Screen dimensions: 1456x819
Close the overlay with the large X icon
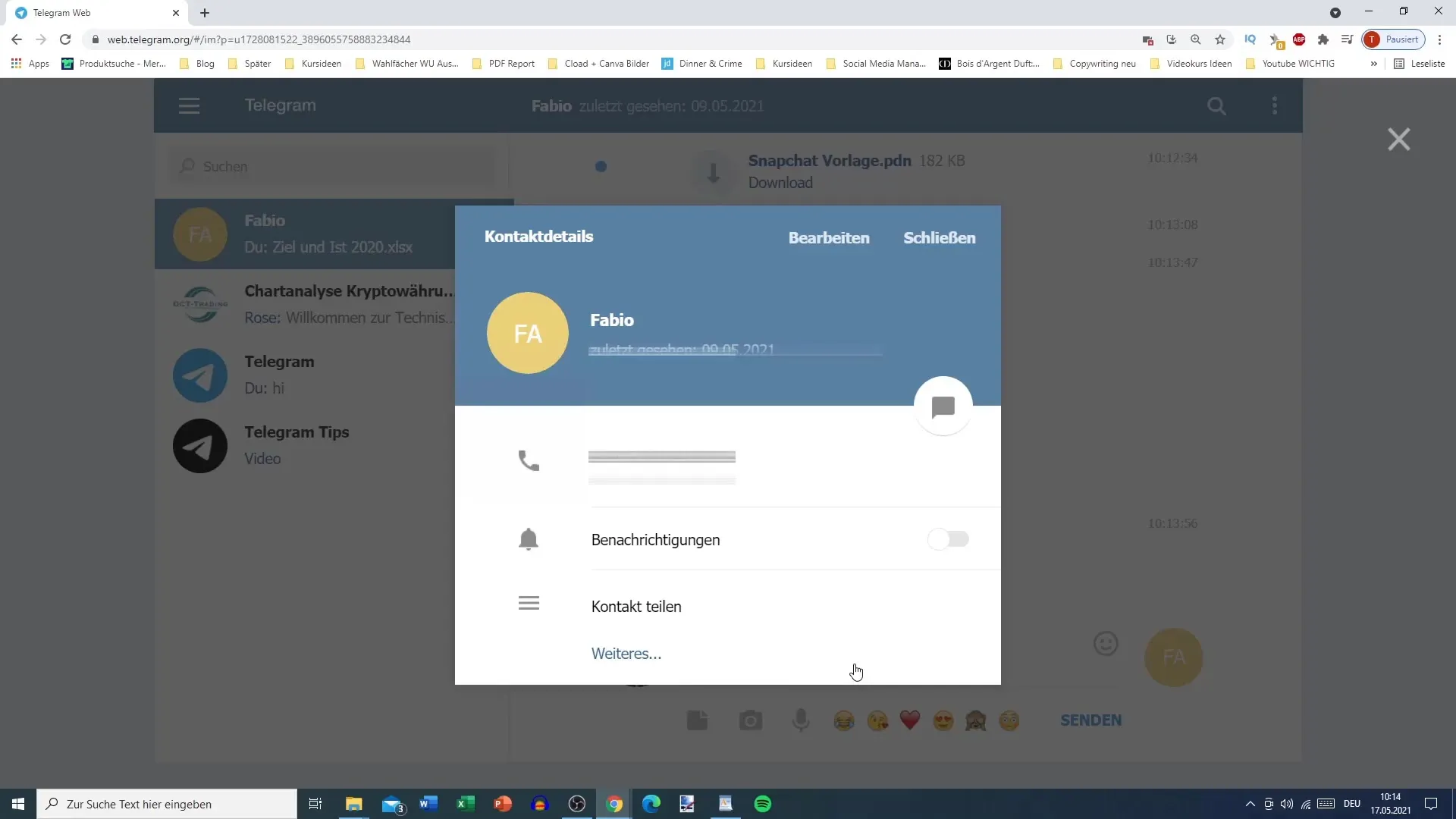[1398, 140]
